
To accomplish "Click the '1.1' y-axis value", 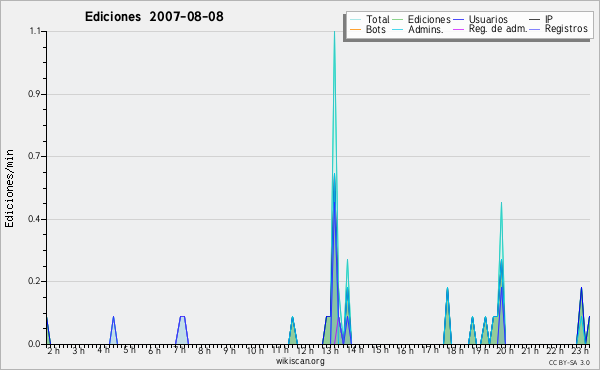I will coord(35,31).
